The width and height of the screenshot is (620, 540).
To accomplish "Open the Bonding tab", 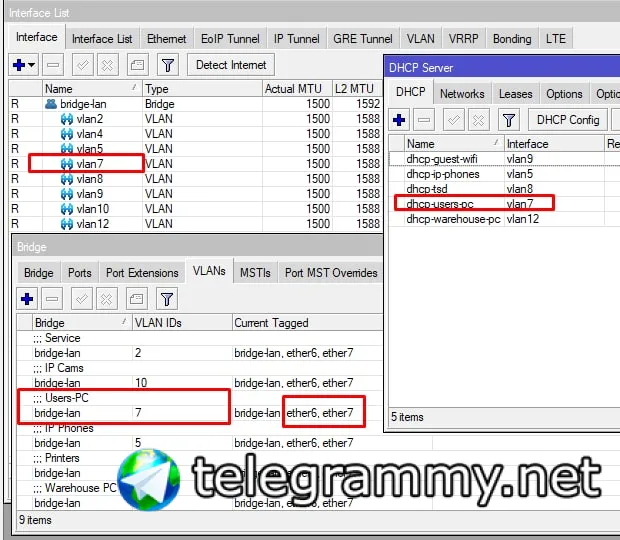I will coord(512,39).
